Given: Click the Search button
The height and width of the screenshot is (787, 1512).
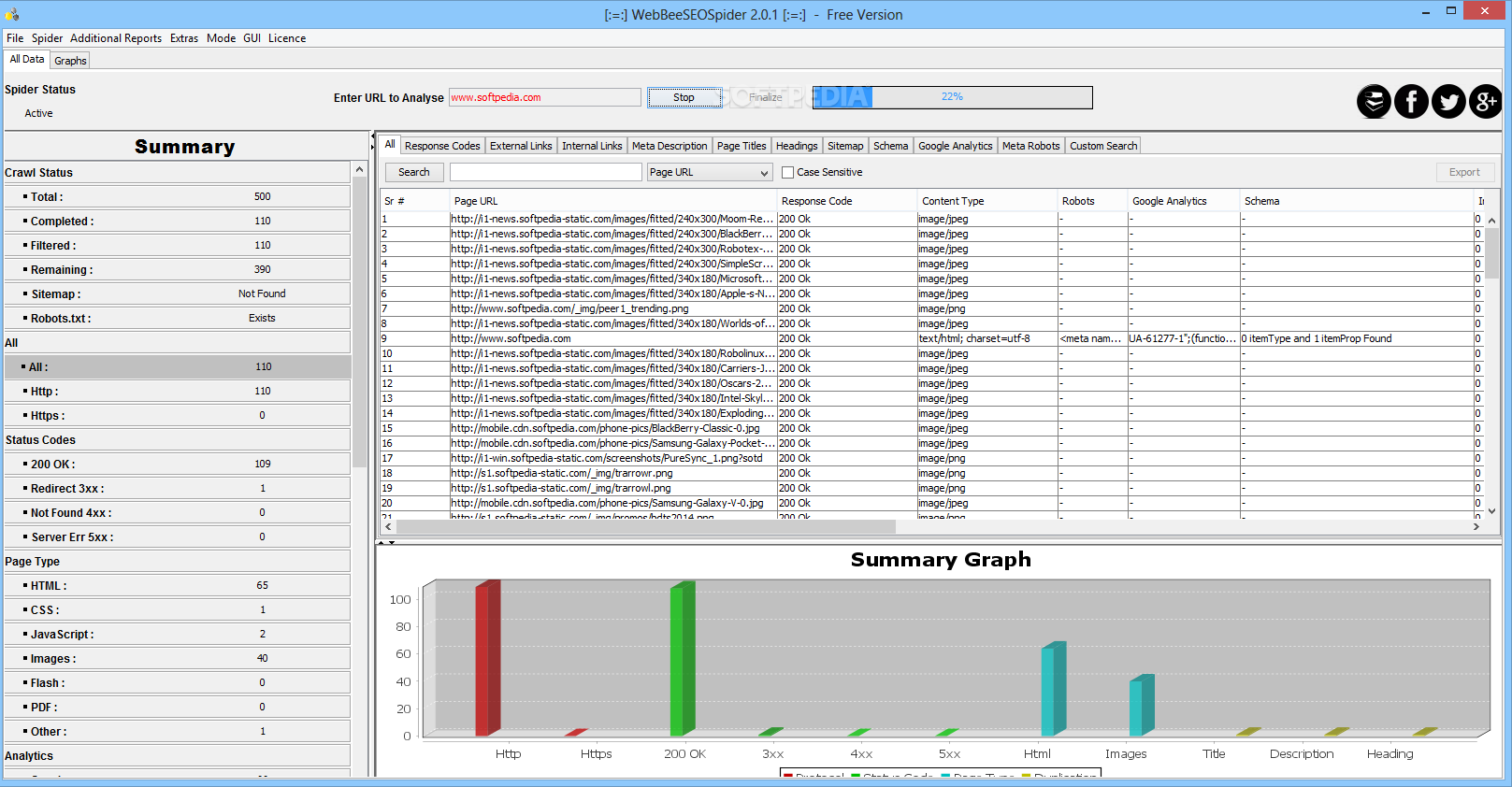Looking at the screenshot, I should [x=414, y=172].
